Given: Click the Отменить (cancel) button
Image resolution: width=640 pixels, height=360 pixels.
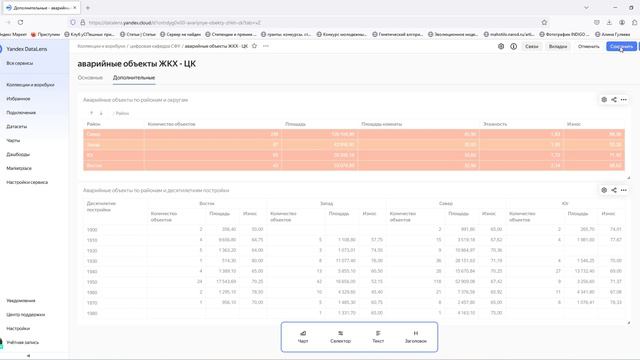Looking at the screenshot, I should tap(588, 47).
